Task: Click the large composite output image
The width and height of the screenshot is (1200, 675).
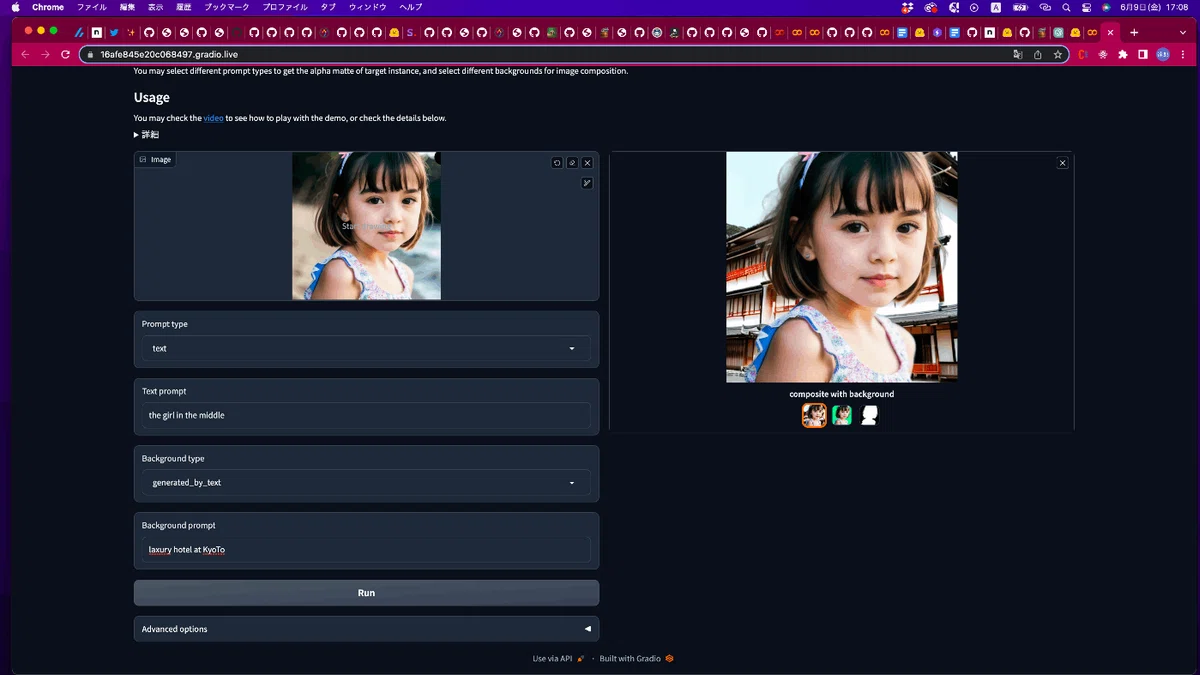Action: 842,267
